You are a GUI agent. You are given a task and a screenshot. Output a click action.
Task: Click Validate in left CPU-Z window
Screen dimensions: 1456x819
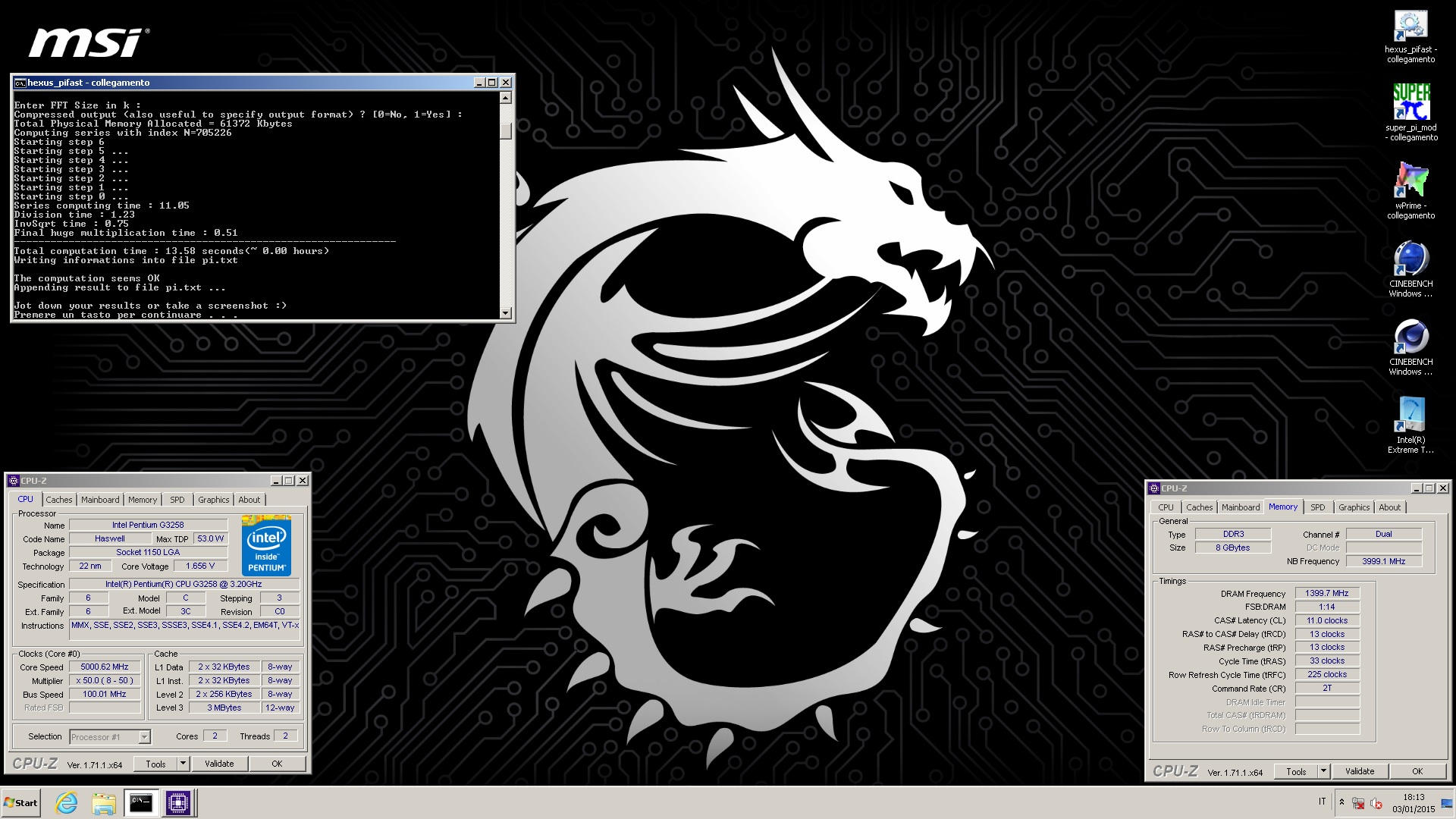(219, 764)
